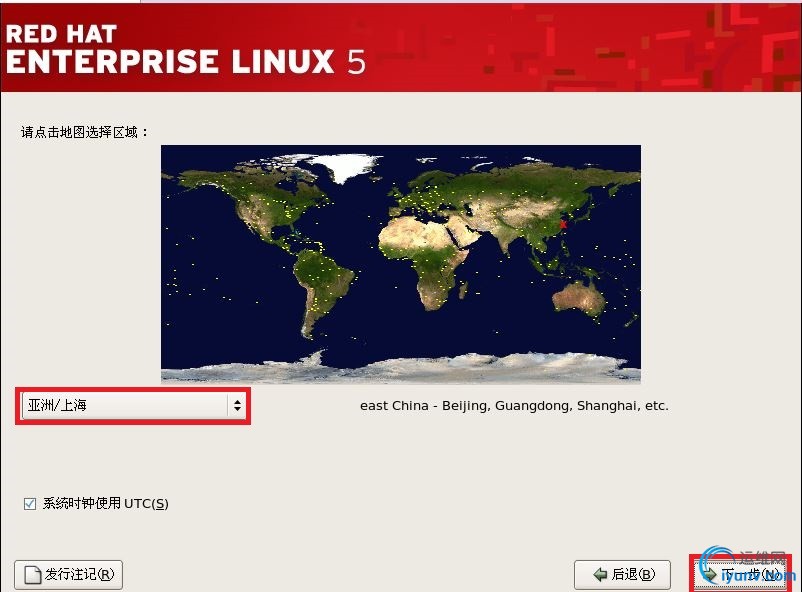Open the 亚洲/上海 timezone dropdown
Screen dimensions: 802x592
(x=134, y=405)
